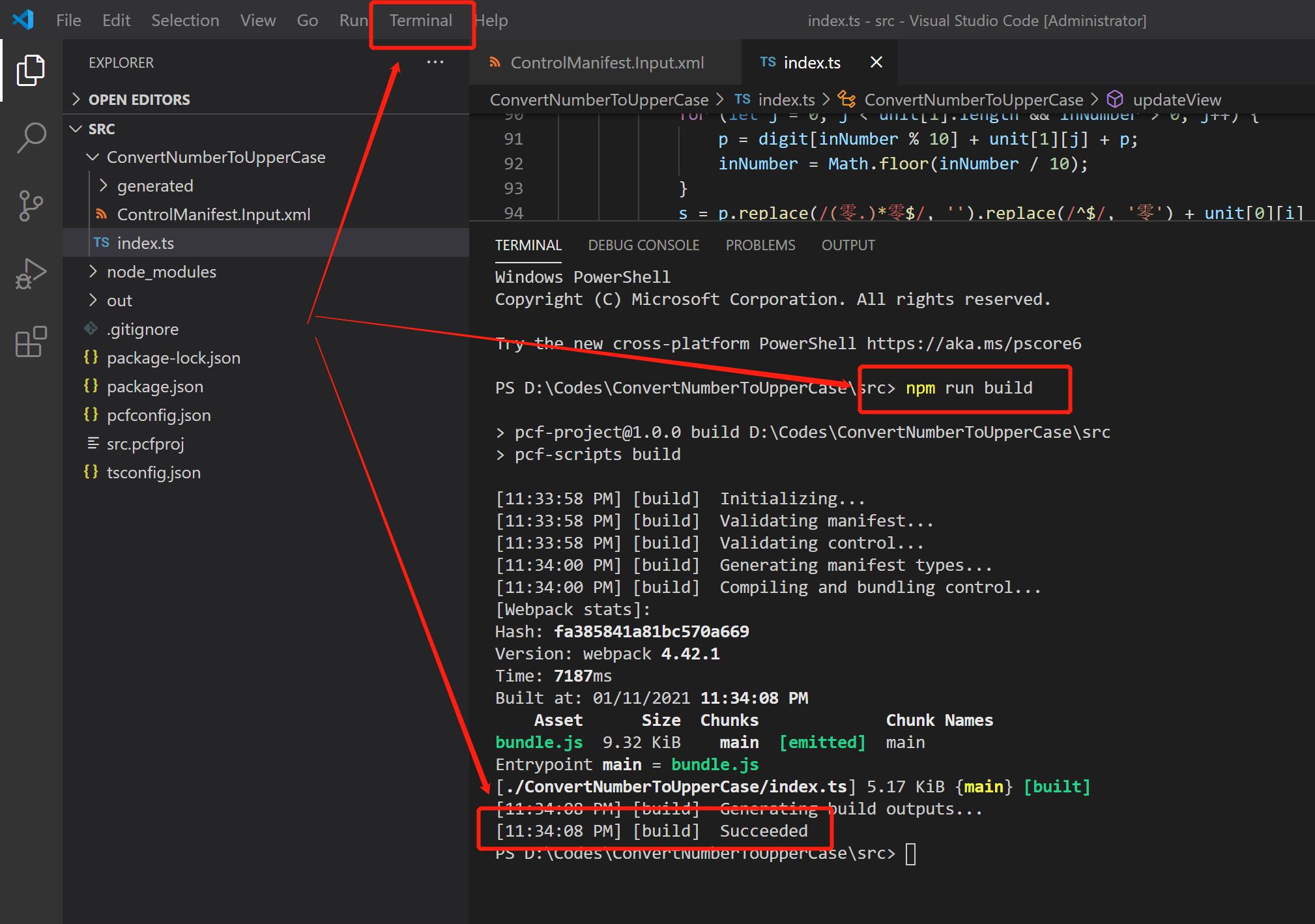Switch to the DEBUG CONSOLE panel tab
Viewport: 1315px width, 924px height.
pyautogui.click(x=644, y=245)
